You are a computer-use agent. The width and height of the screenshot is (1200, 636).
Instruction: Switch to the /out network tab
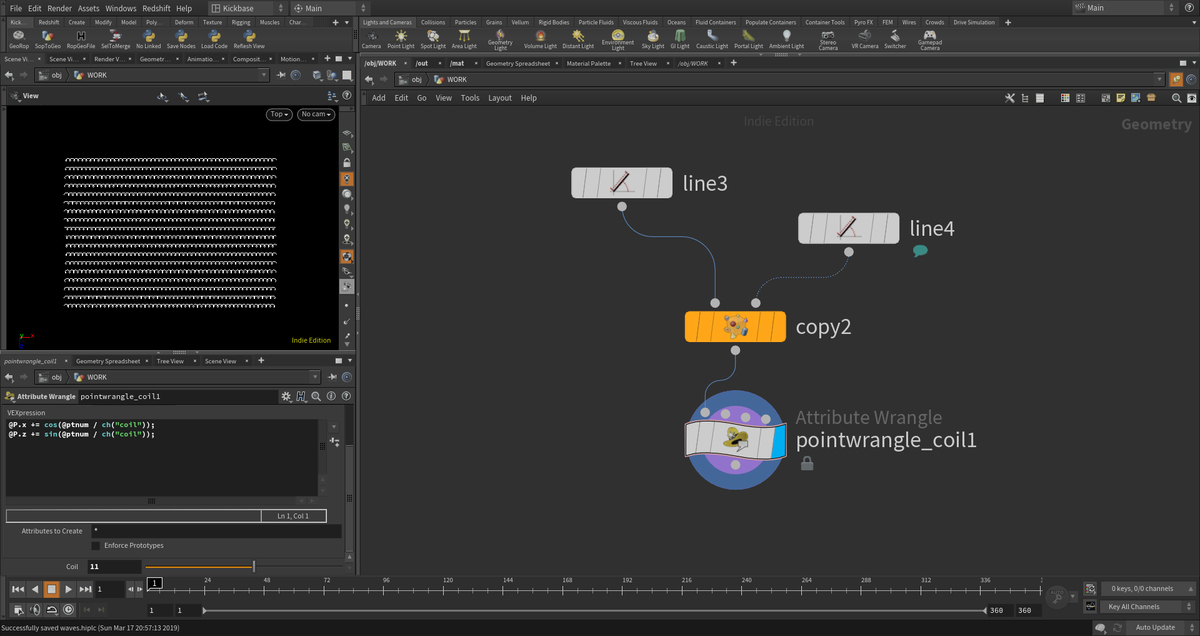click(x=422, y=63)
